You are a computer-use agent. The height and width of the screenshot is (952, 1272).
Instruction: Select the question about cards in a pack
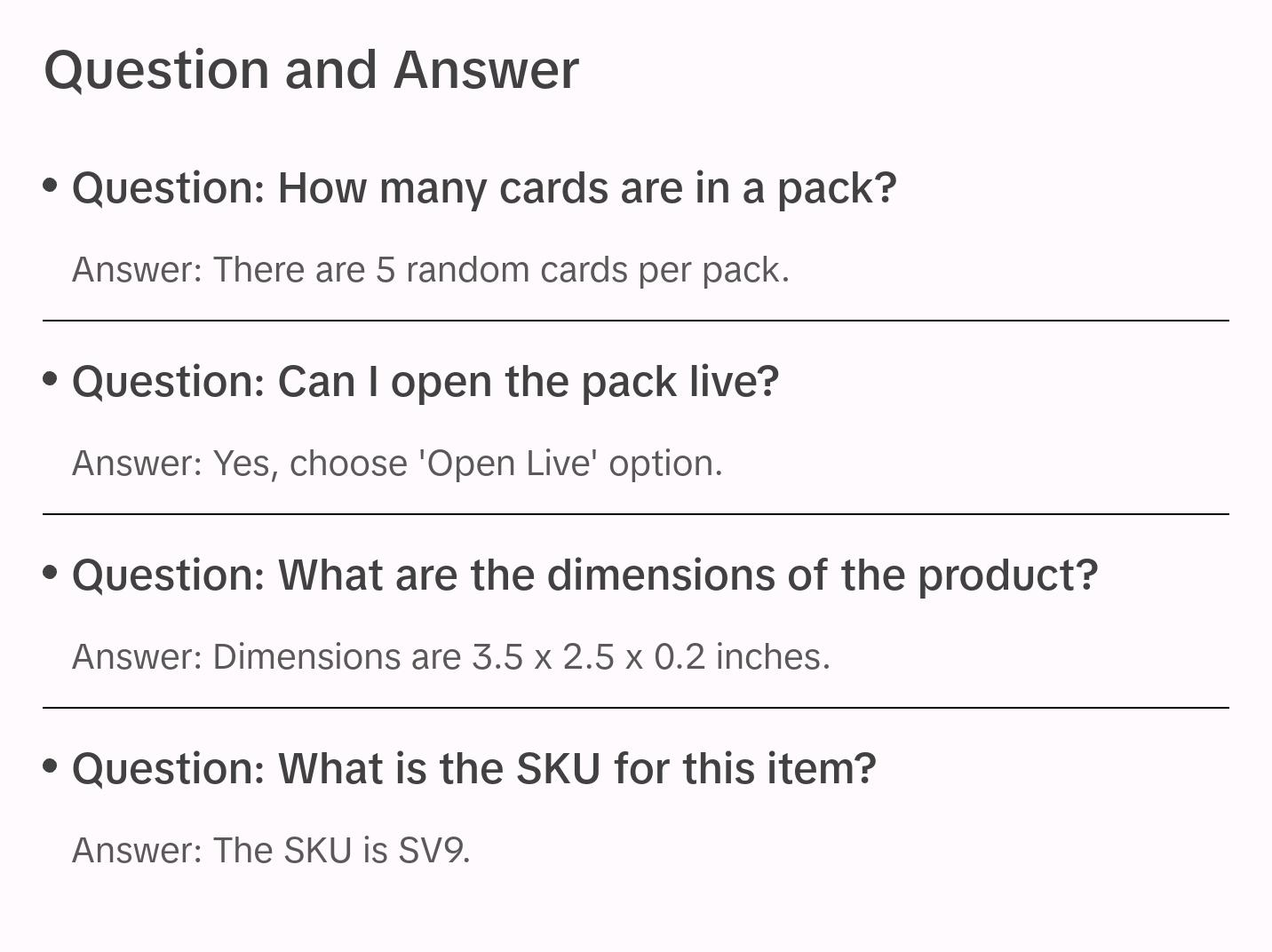(484, 188)
